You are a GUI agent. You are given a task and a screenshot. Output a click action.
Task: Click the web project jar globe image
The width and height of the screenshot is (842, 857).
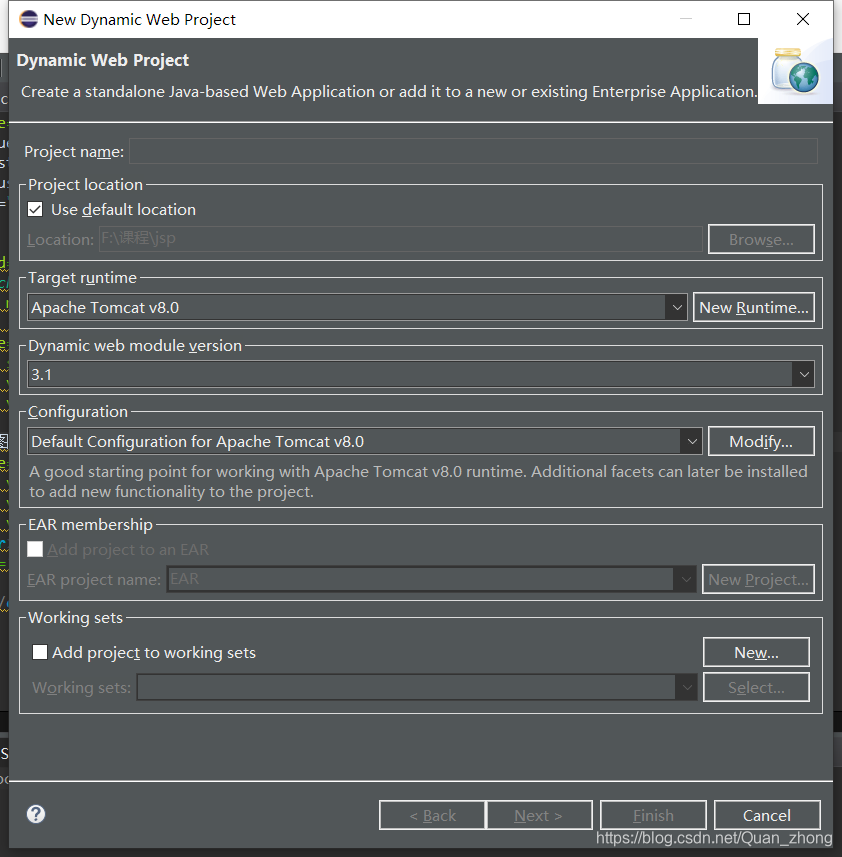click(795, 71)
